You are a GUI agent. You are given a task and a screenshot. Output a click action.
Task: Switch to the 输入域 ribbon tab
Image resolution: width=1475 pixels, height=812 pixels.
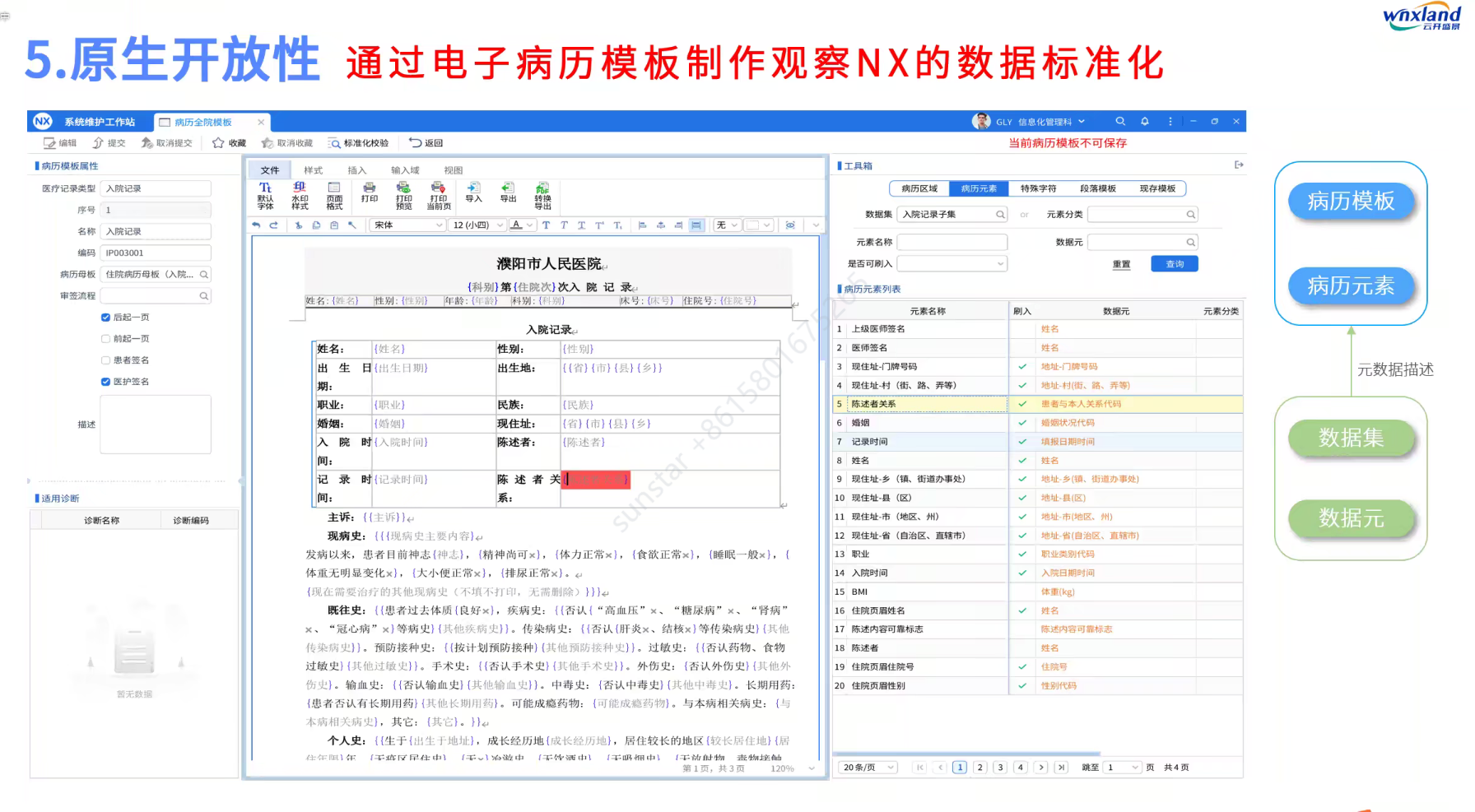point(405,170)
